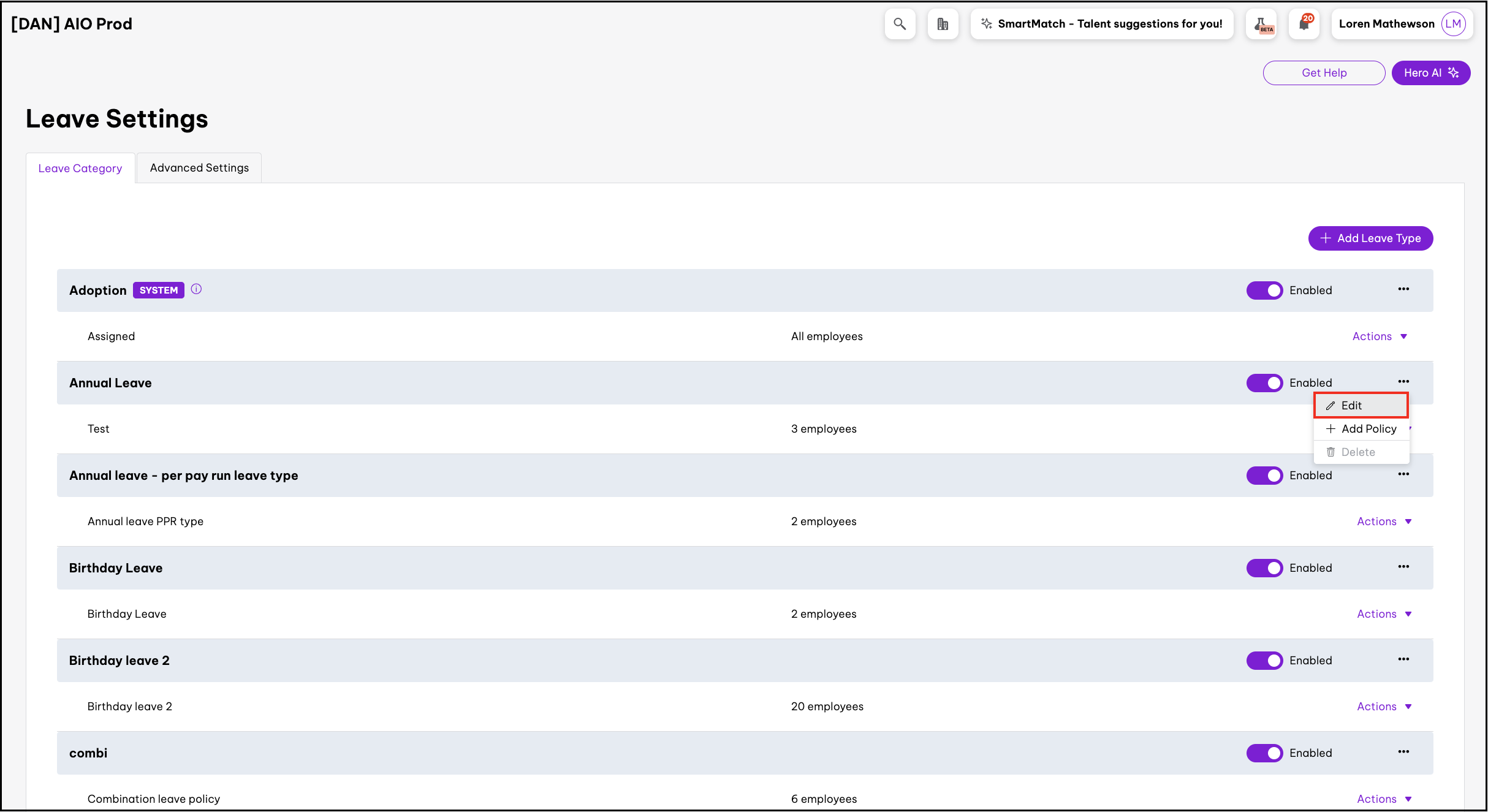Click the Get Help button
The height and width of the screenshot is (812, 1488).
(1324, 73)
